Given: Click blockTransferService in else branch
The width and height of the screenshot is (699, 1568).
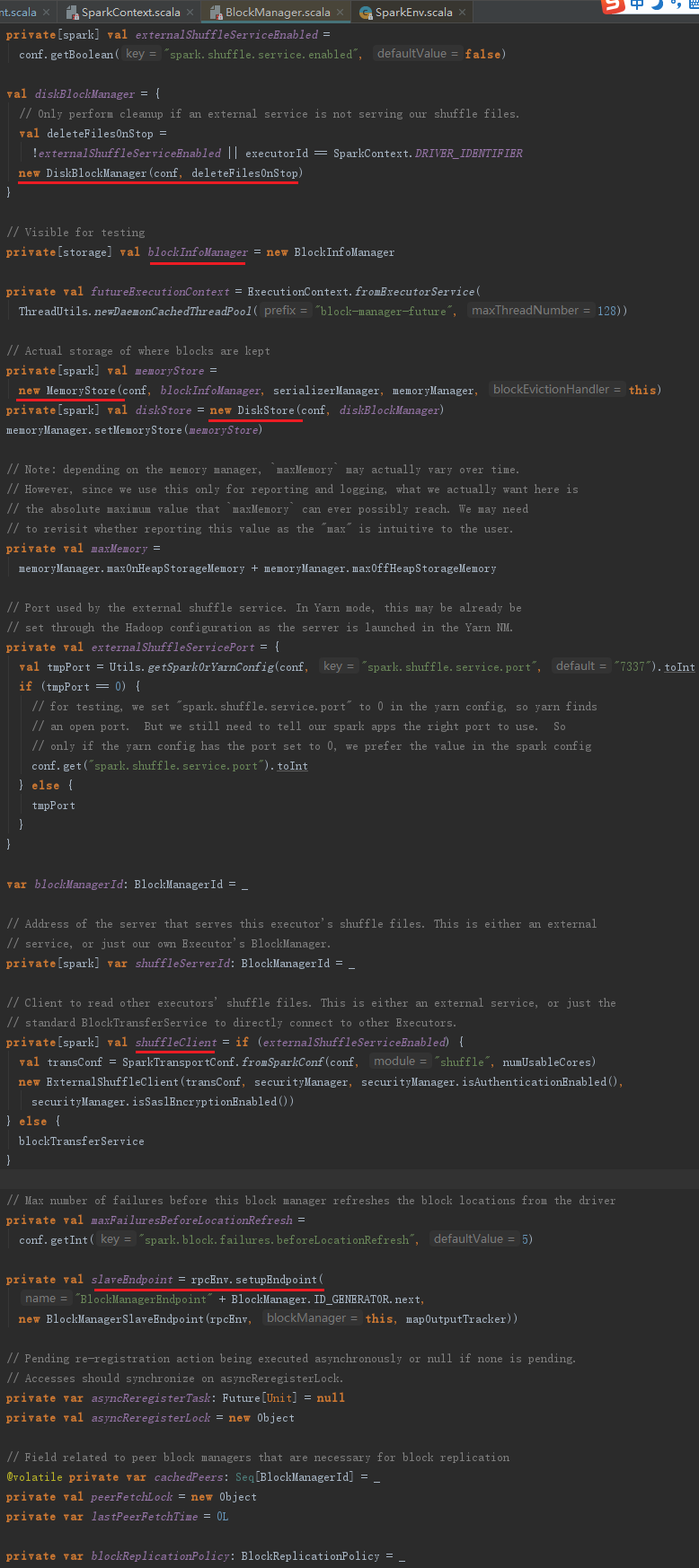Looking at the screenshot, I should click(82, 1141).
